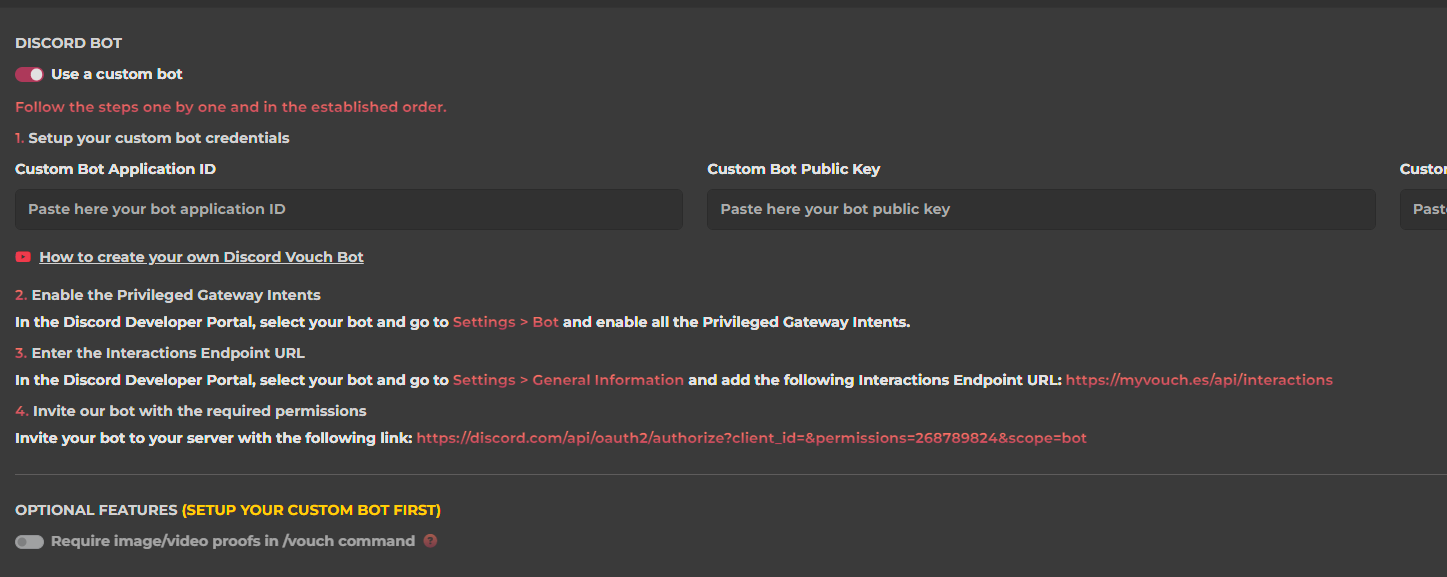Focus the Custom Bot Public Key input

pos(1040,209)
